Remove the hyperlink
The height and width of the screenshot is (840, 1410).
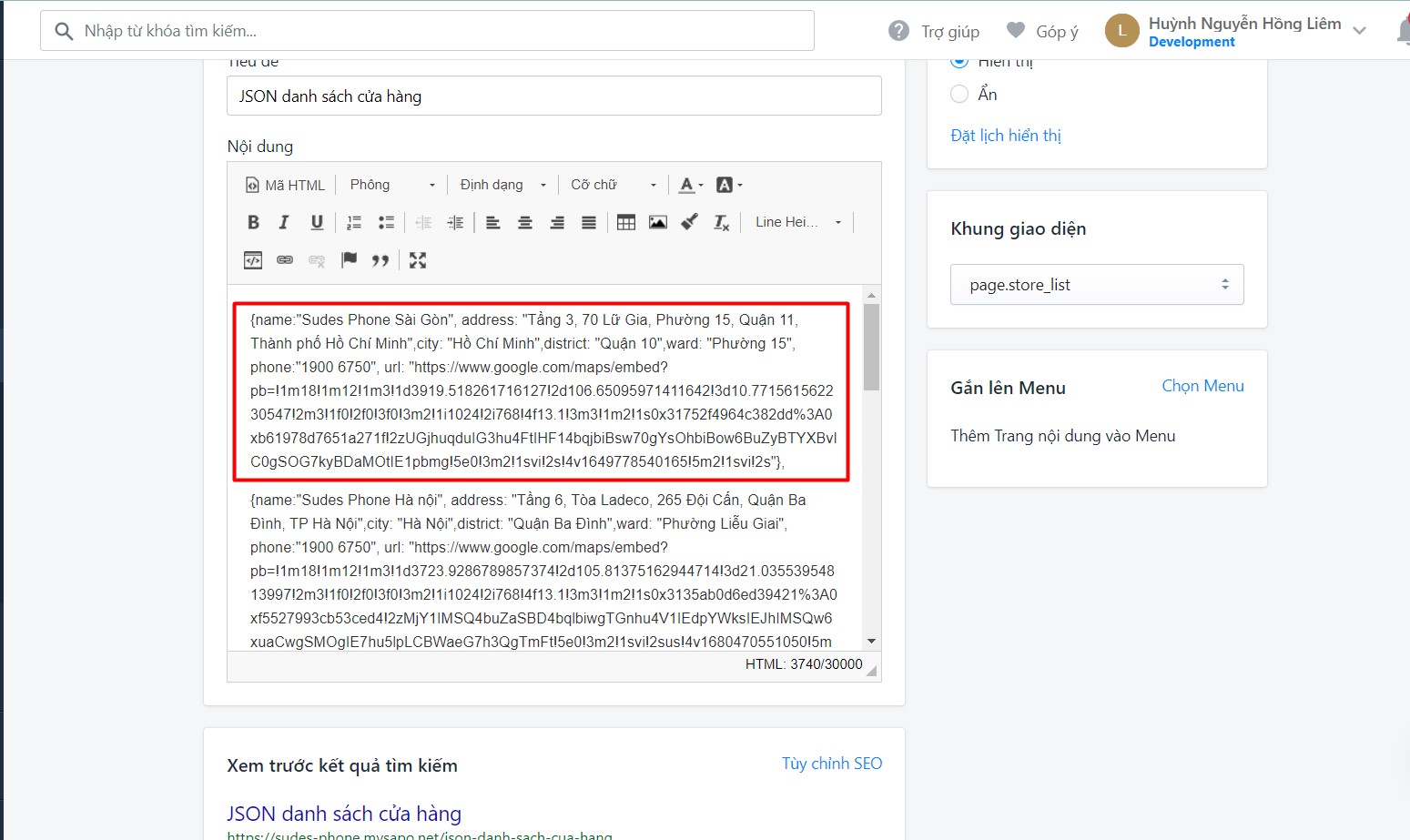tap(317, 260)
